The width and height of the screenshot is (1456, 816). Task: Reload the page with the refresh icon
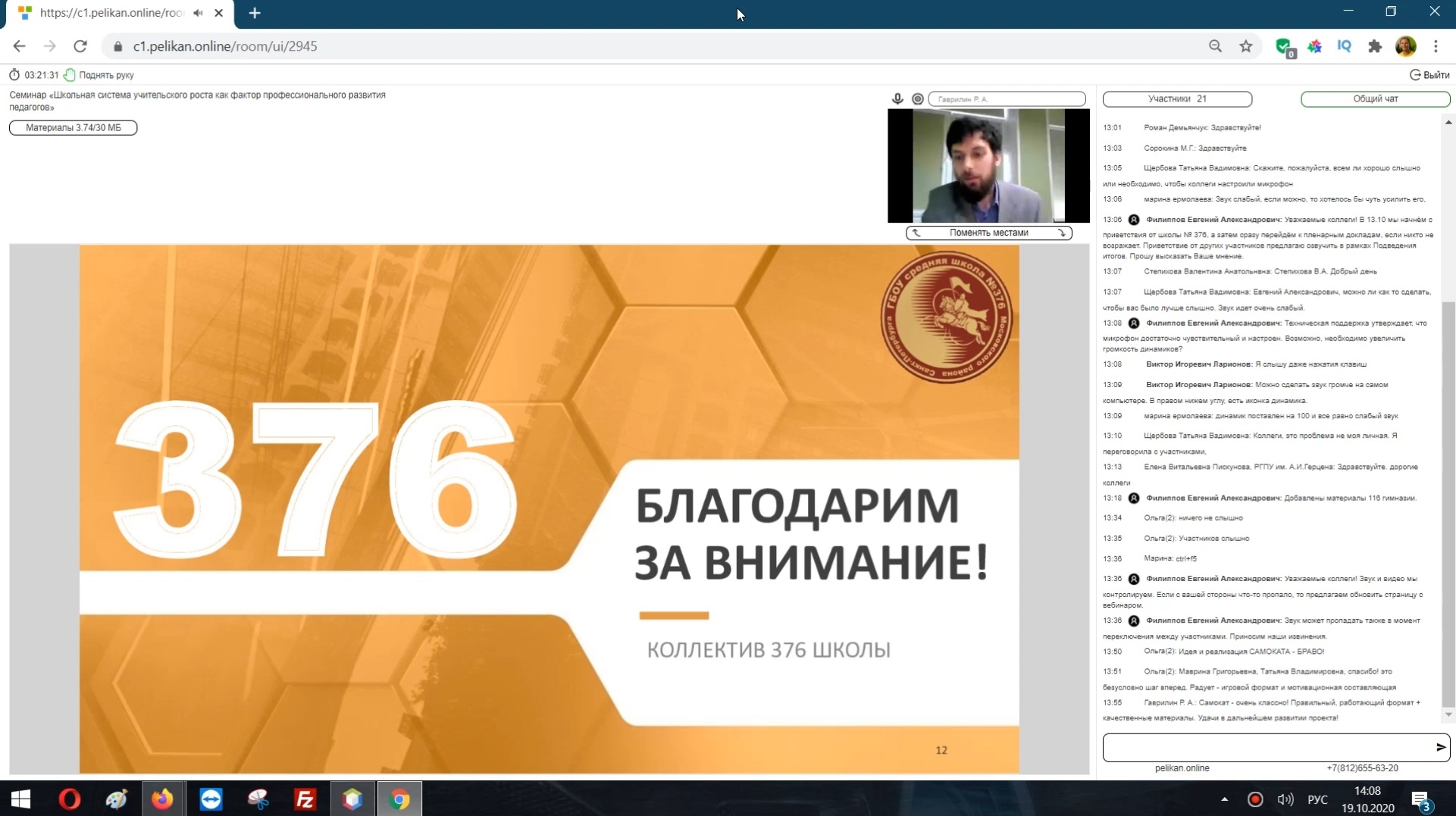pyautogui.click(x=80, y=46)
